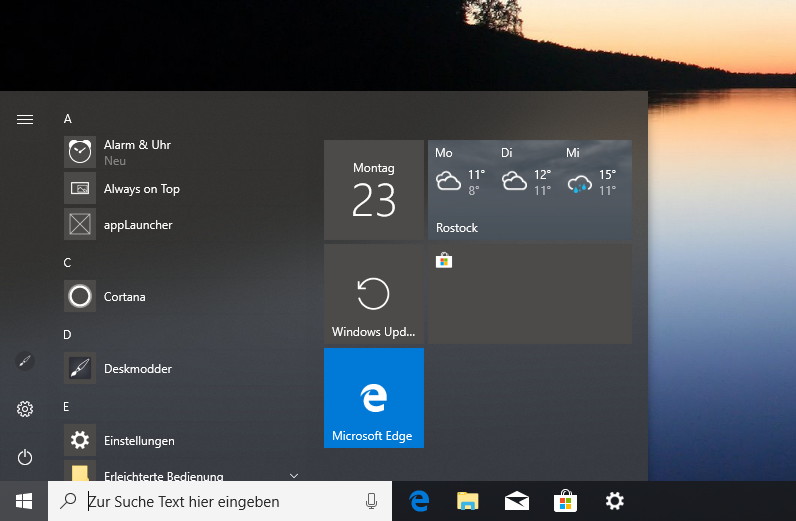This screenshot has width=796, height=521.
Task: Click the Power button in Start sidebar
Action: [25, 458]
